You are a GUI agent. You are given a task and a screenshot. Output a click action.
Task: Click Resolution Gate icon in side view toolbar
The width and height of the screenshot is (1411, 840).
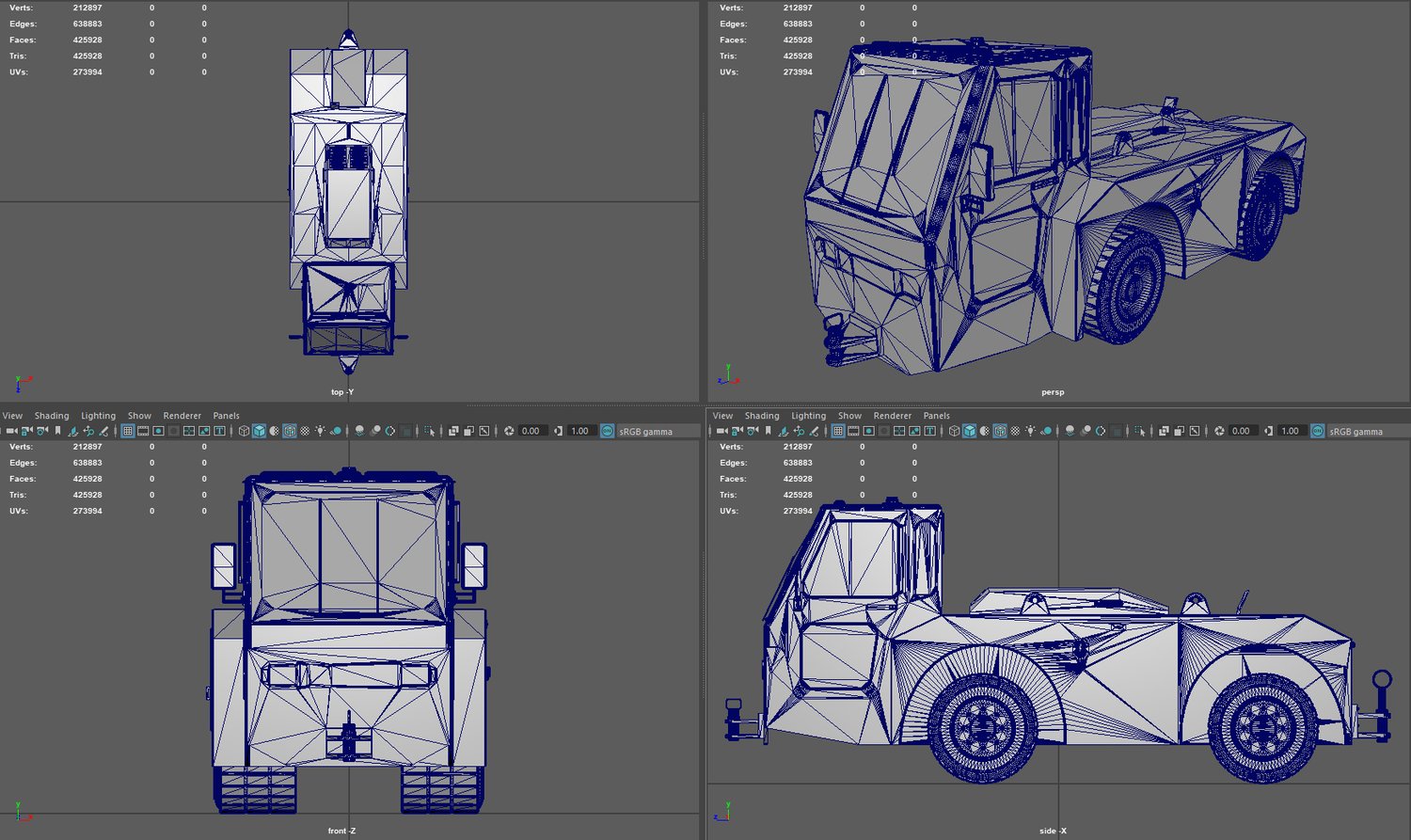(869, 431)
